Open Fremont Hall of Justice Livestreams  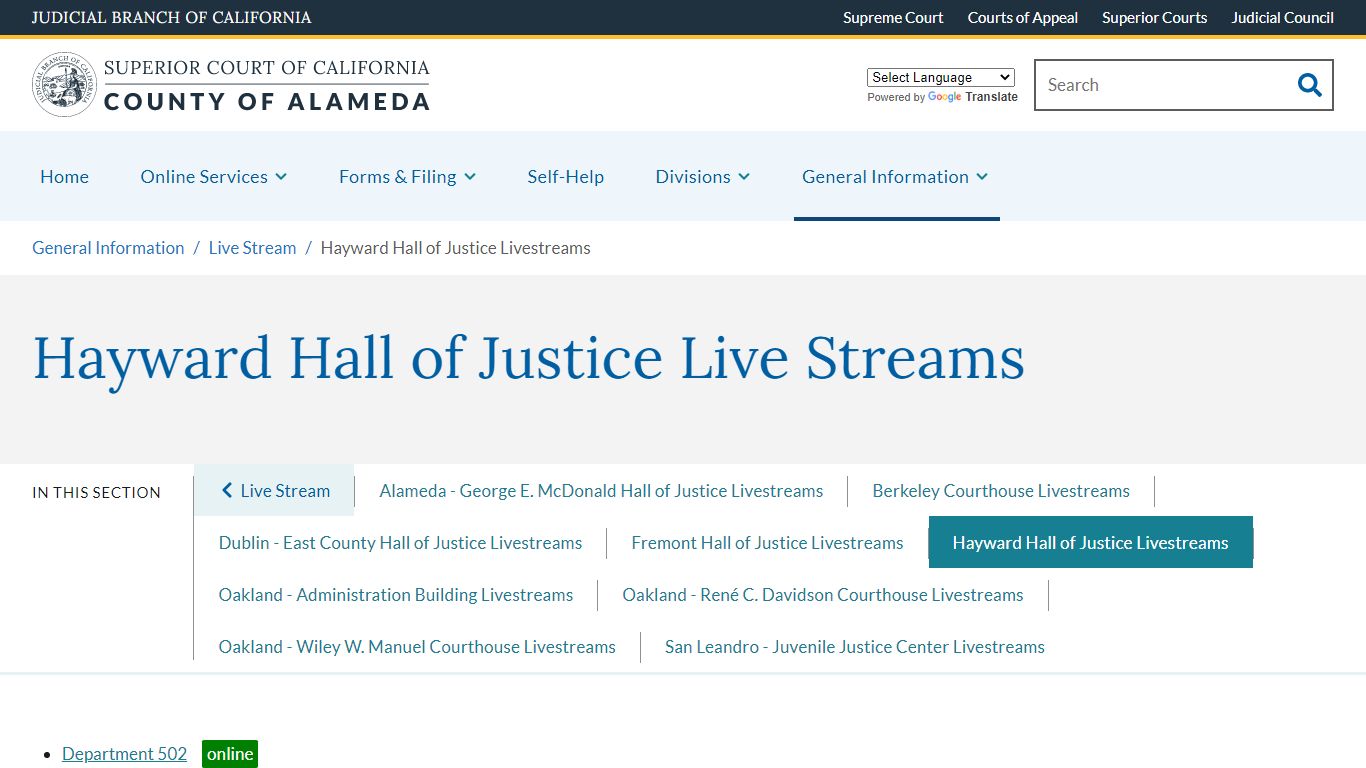(767, 542)
